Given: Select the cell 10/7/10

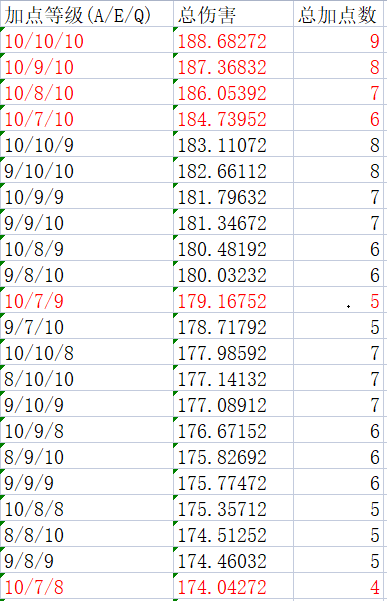Looking at the screenshot, I should [87, 119].
